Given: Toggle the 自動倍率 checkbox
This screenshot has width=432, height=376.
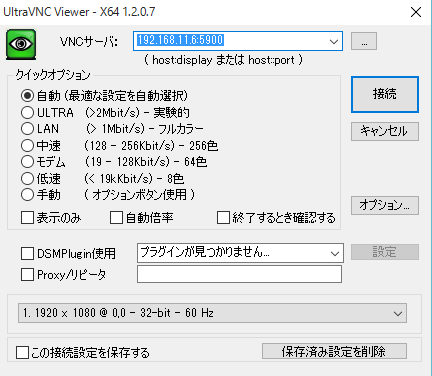Looking at the screenshot, I should coord(116,218).
